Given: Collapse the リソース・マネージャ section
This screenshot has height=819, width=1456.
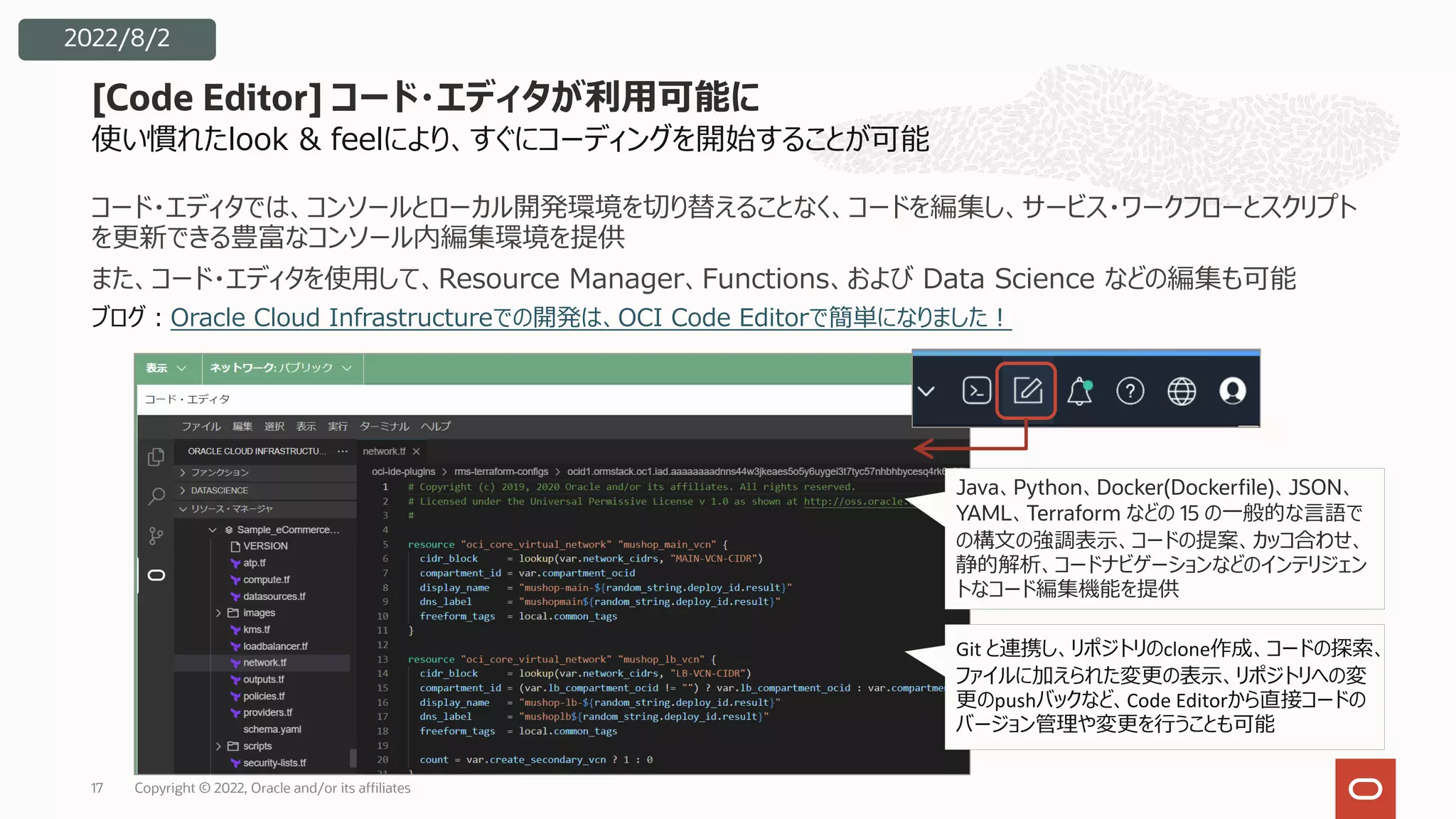Looking at the screenshot, I should click(x=264, y=509).
